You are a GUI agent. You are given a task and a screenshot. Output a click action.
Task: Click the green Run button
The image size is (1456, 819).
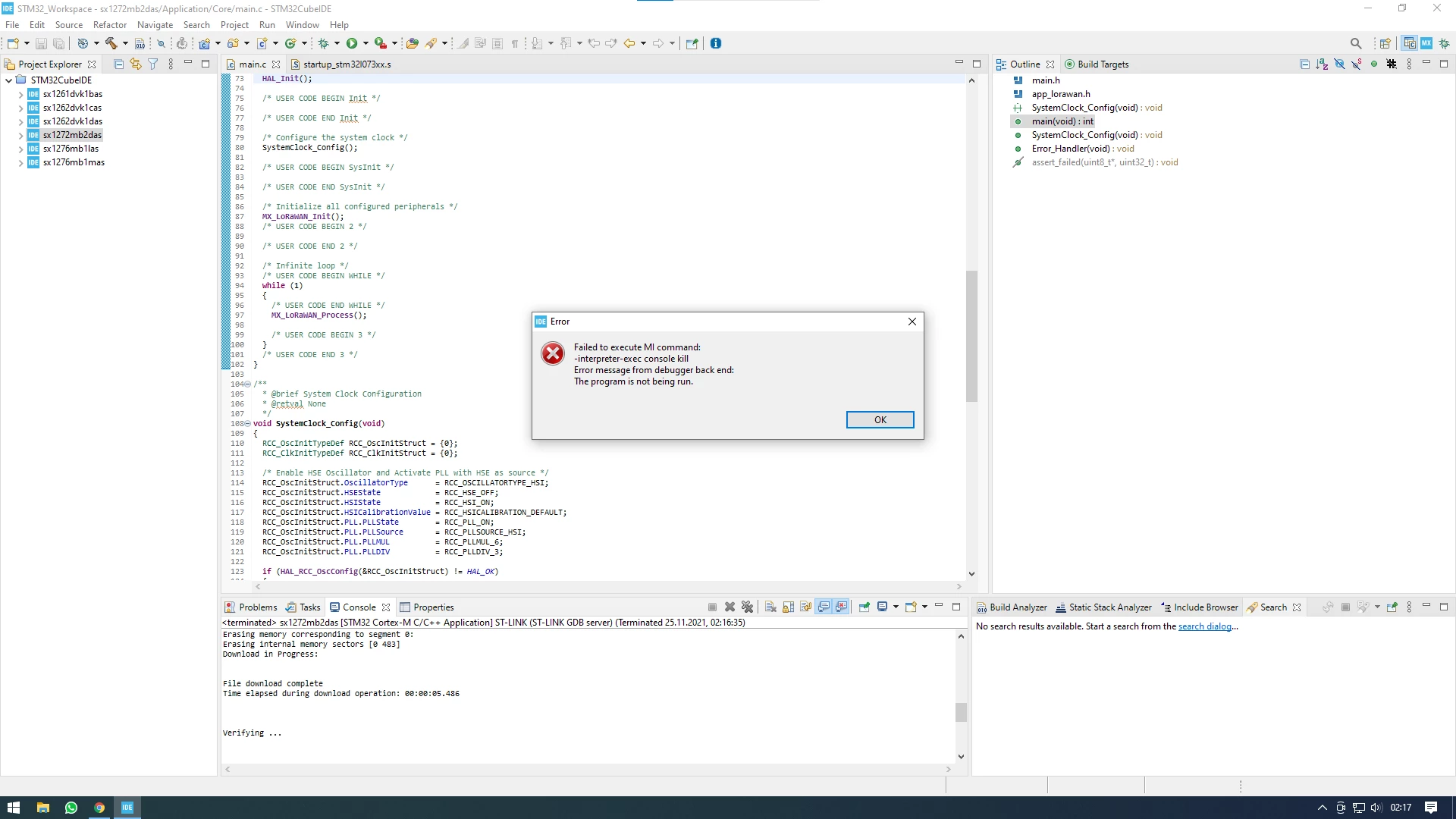[352, 43]
